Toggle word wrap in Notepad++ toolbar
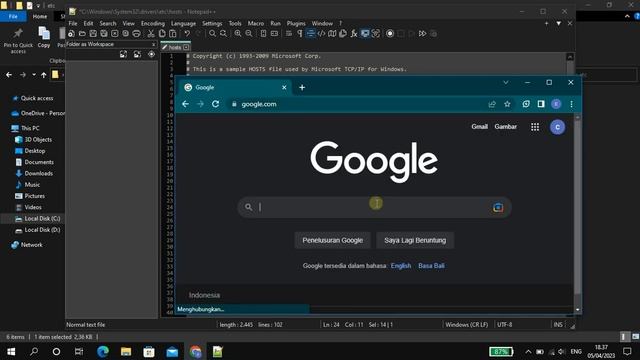 click(289, 33)
